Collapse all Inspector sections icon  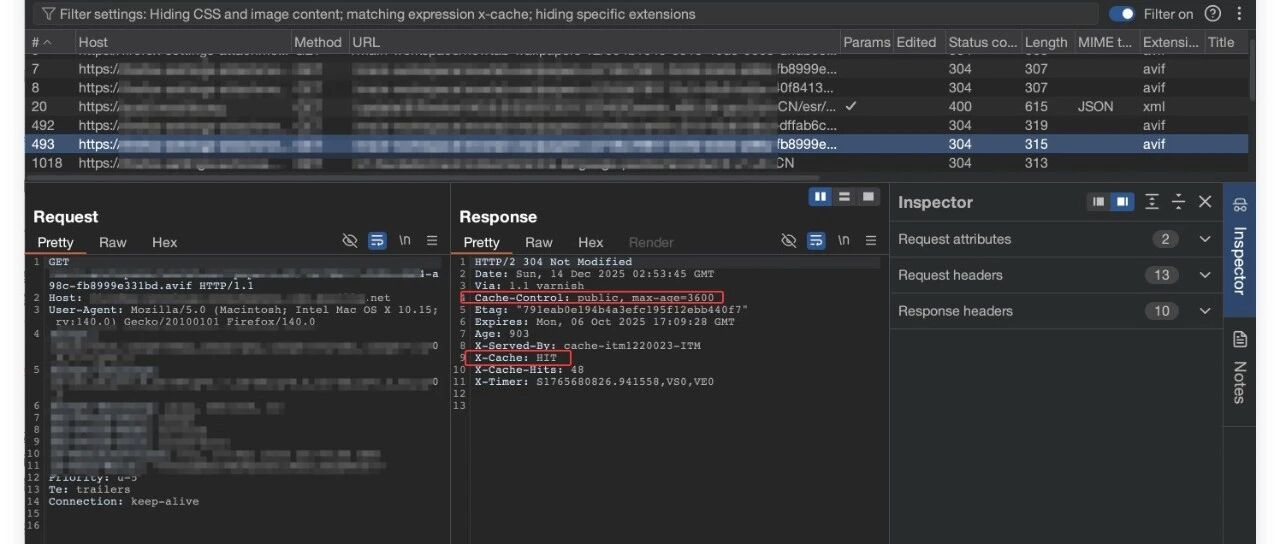click(1178, 202)
